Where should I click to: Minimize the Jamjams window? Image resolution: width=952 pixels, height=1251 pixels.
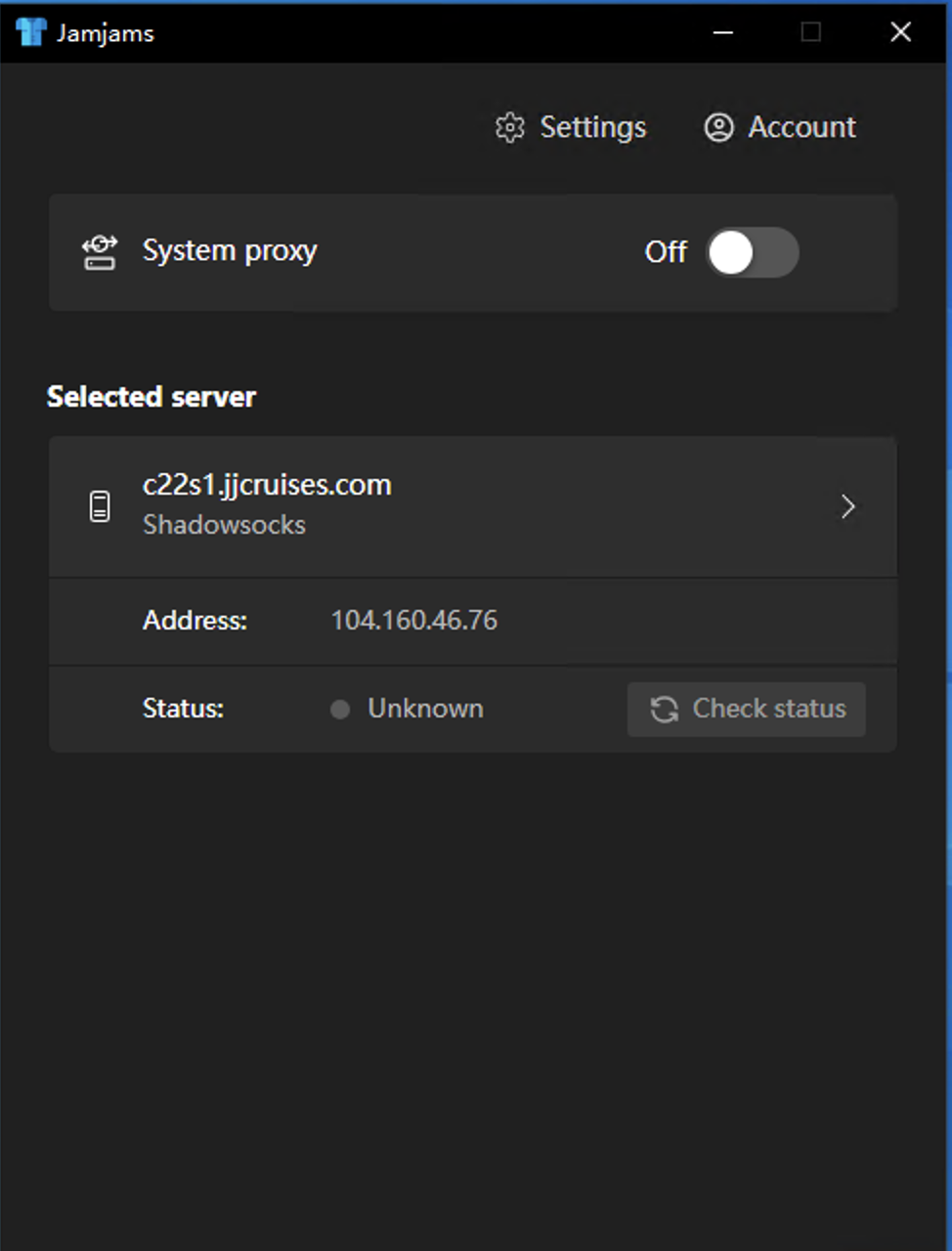[723, 32]
